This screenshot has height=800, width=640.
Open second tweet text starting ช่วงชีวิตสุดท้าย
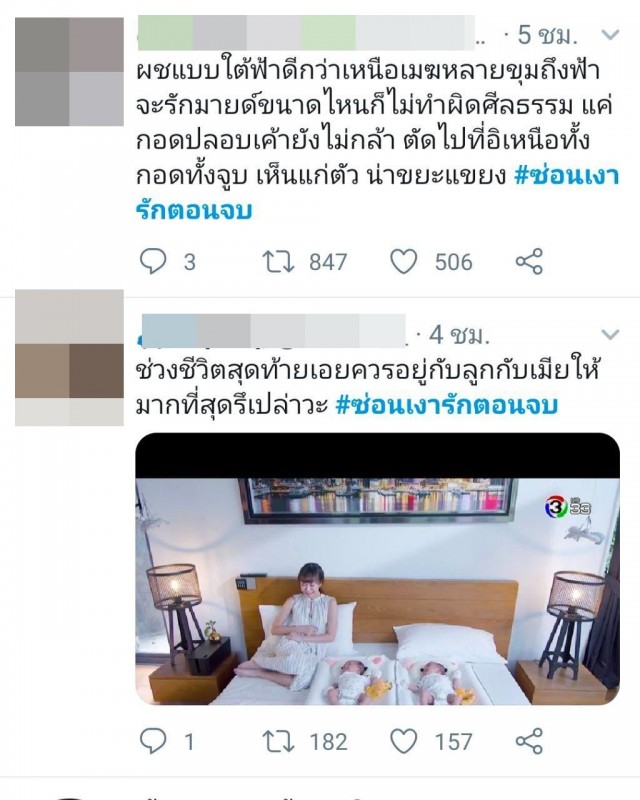coord(367,388)
